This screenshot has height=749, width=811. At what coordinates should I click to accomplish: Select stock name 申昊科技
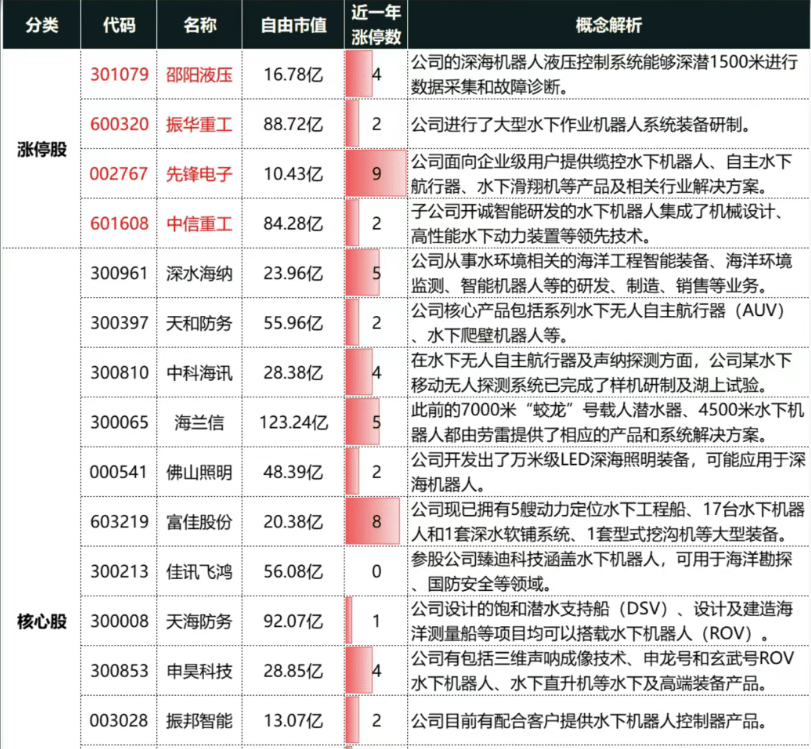click(x=200, y=671)
